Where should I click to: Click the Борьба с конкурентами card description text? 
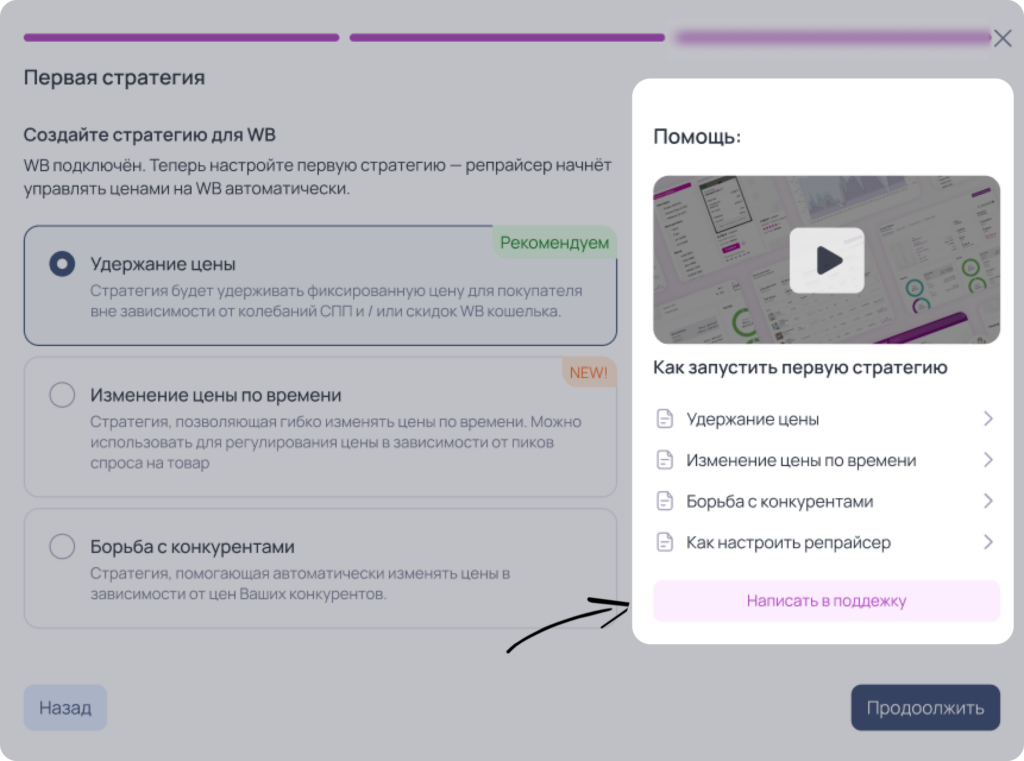point(300,583)
